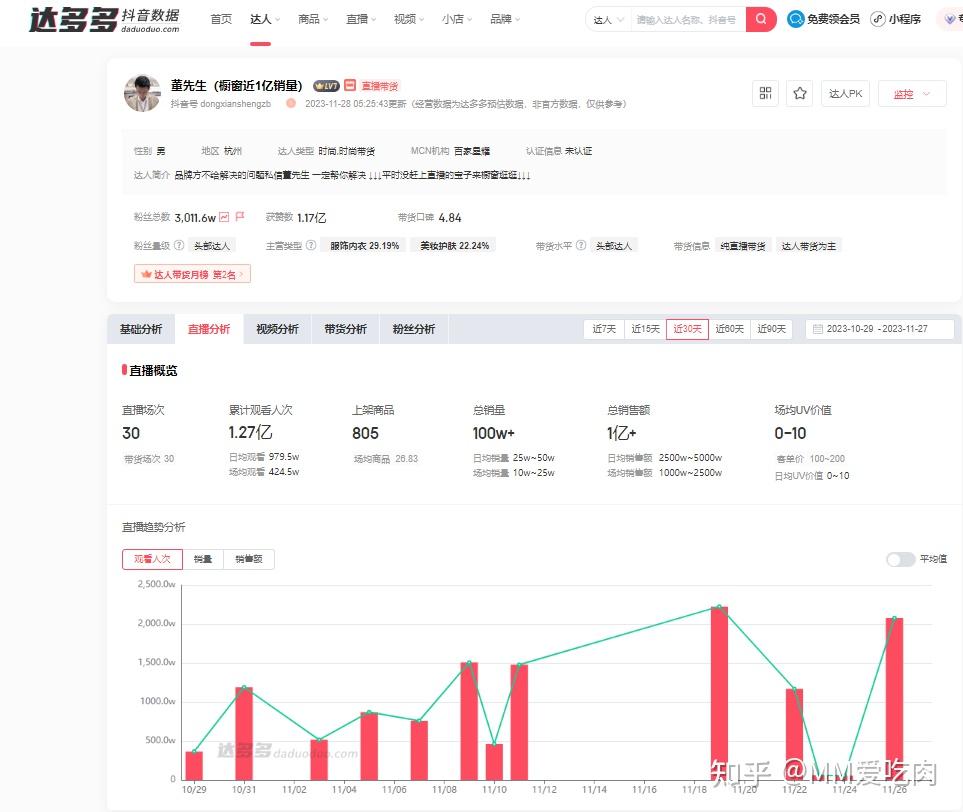Switch to the 视频分析 tab
Screen dimensions: 963x812
[278, 329]
